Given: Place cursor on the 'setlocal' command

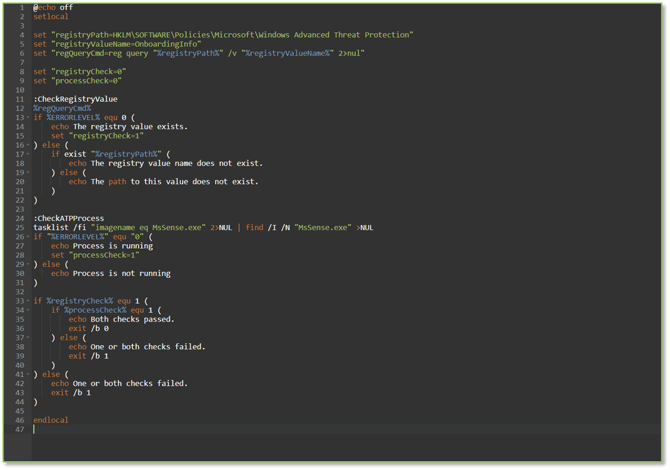Looking at the screenshot, I should 49,17.
